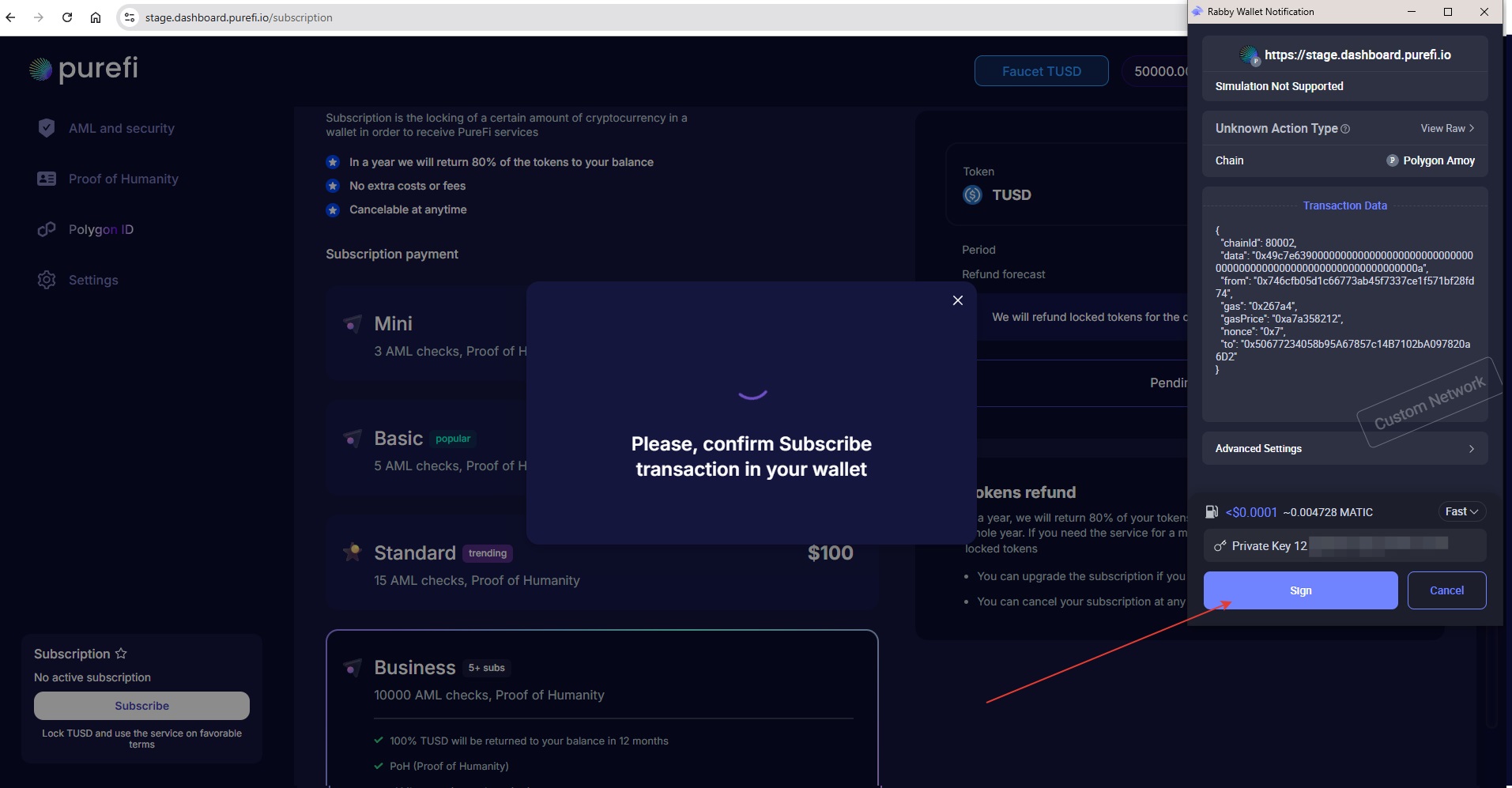Open Settings via the gear icon
Viewport: 1512px width, 788px height.
47,280
